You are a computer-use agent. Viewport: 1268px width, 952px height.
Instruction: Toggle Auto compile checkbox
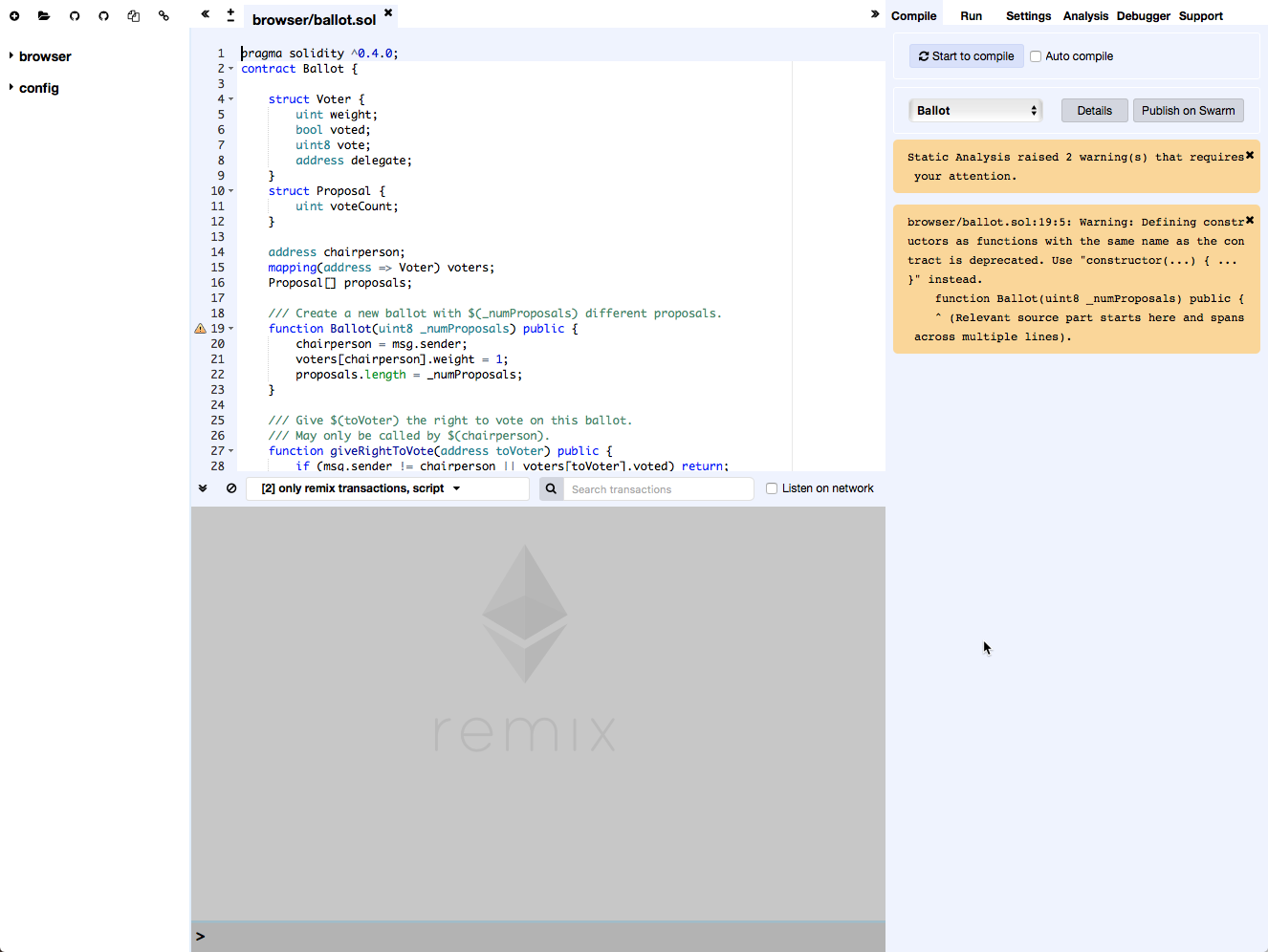click(1036, 56)
